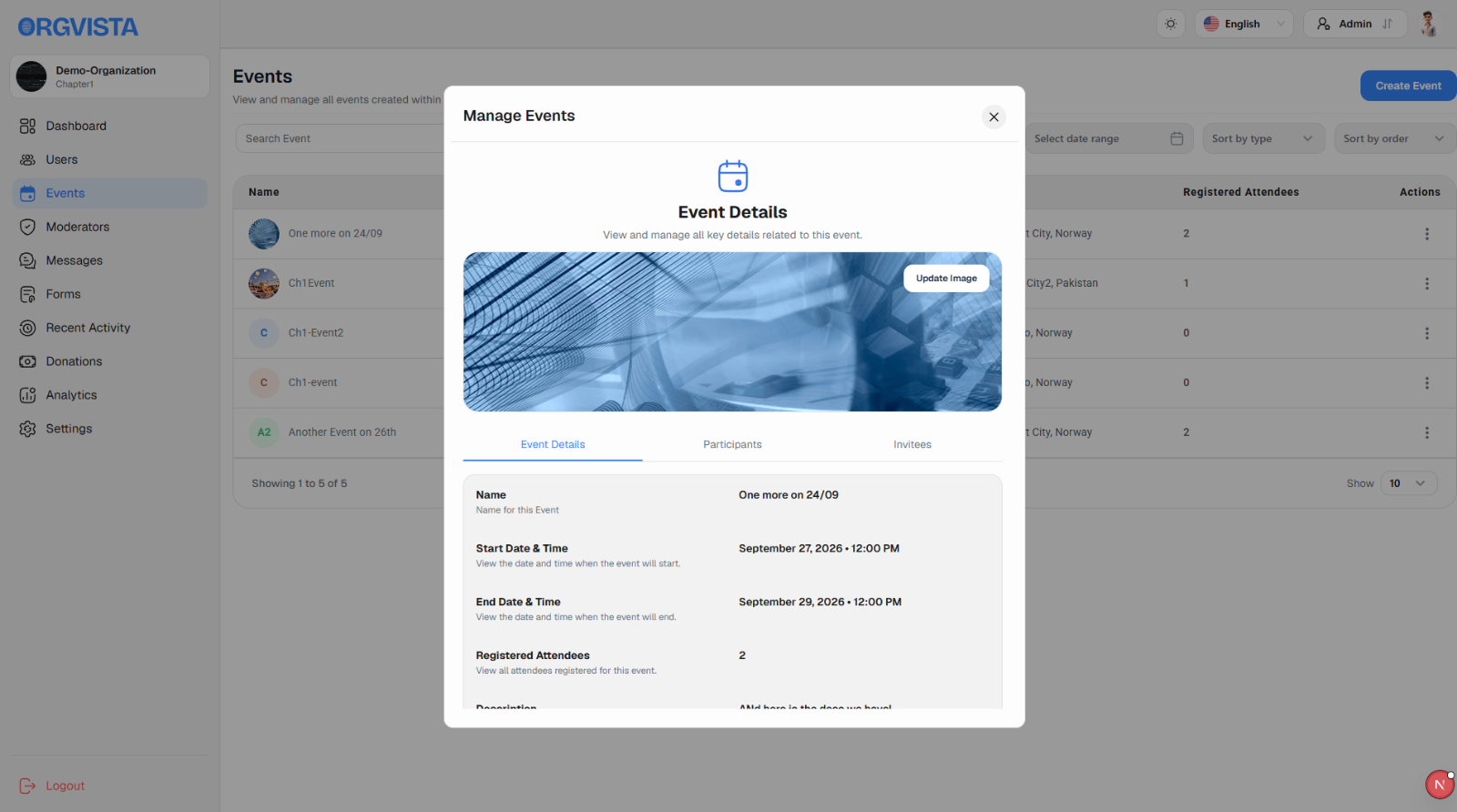Expand the Sort by order dropdown
The height and width of the screenshot is (812, 1457).
[x=1394, y=138]
